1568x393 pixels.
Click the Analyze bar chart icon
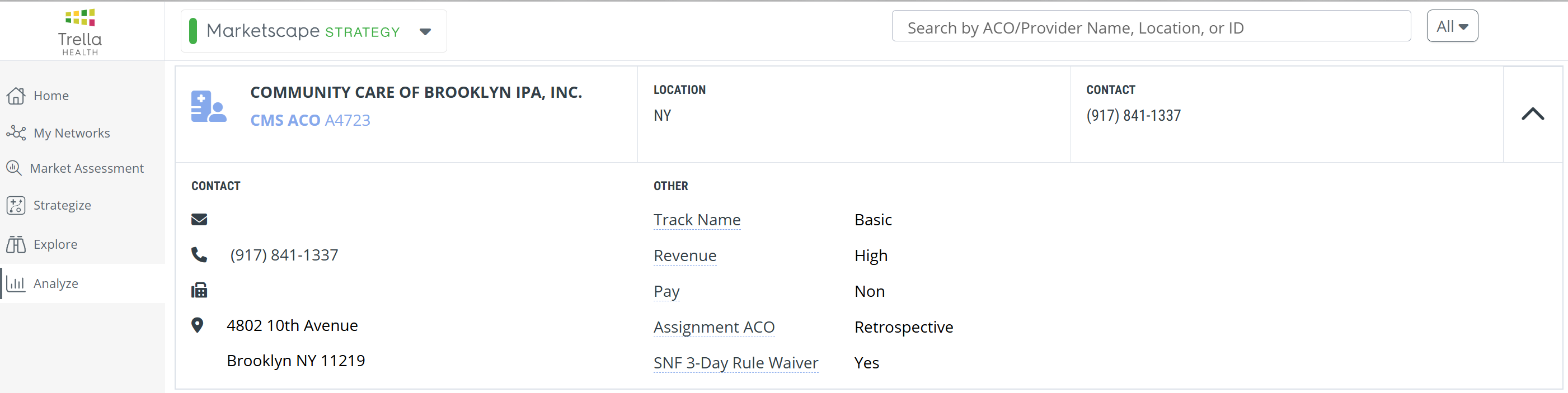click(x=16, y=283)
